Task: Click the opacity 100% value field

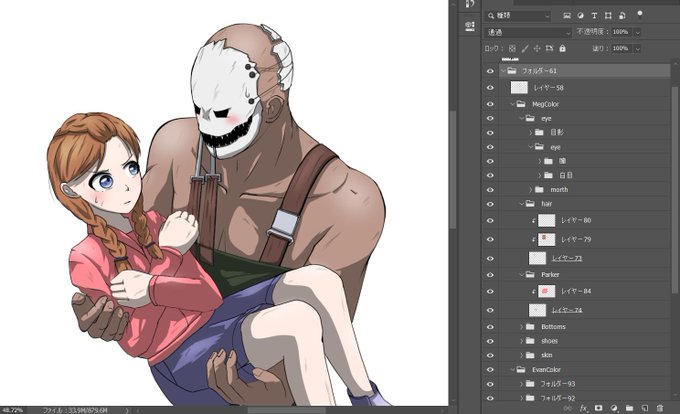Action: (x=622, y=32)
